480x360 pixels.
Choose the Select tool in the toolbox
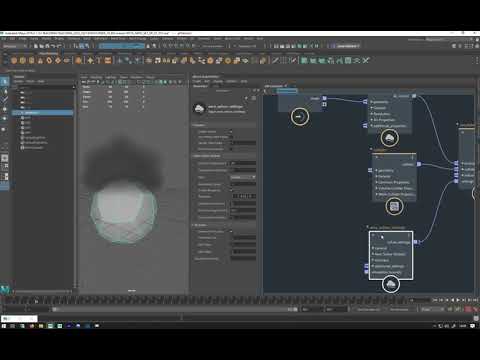[5, 81]
